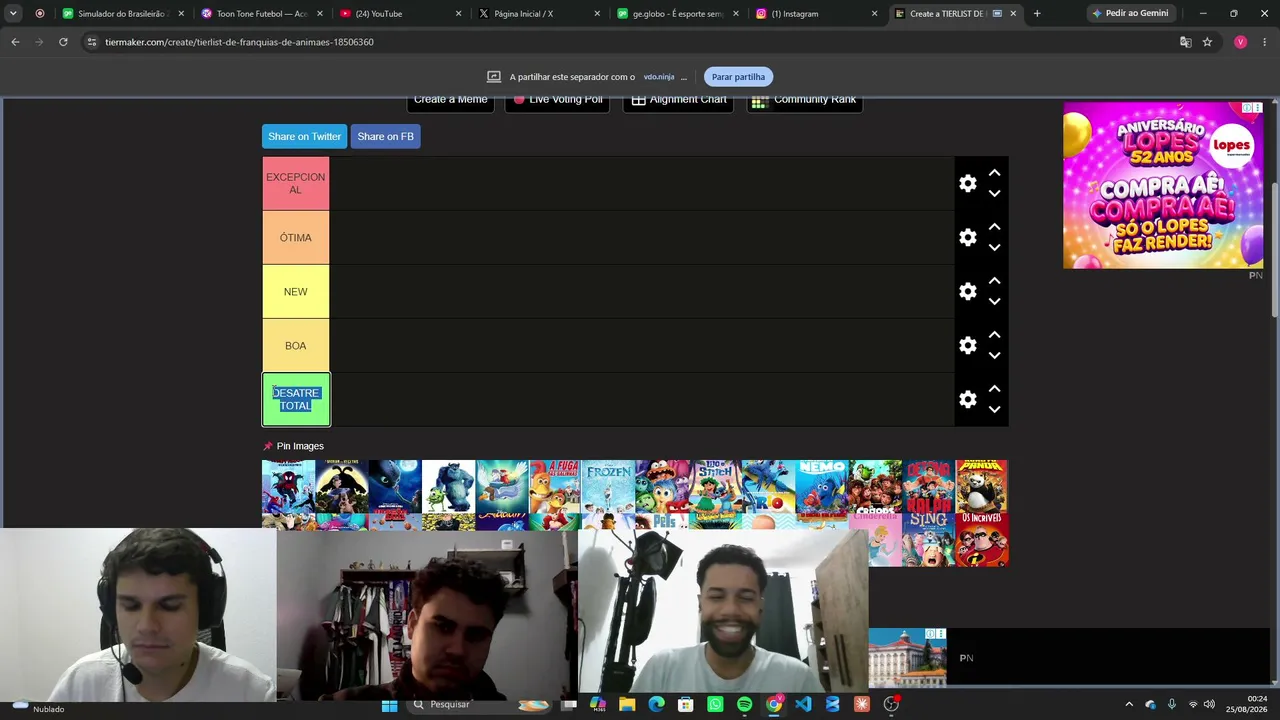Open Visual Studio Code from taskbar
The width and height of the screenshot is (1280, 720).
[803, 705]
